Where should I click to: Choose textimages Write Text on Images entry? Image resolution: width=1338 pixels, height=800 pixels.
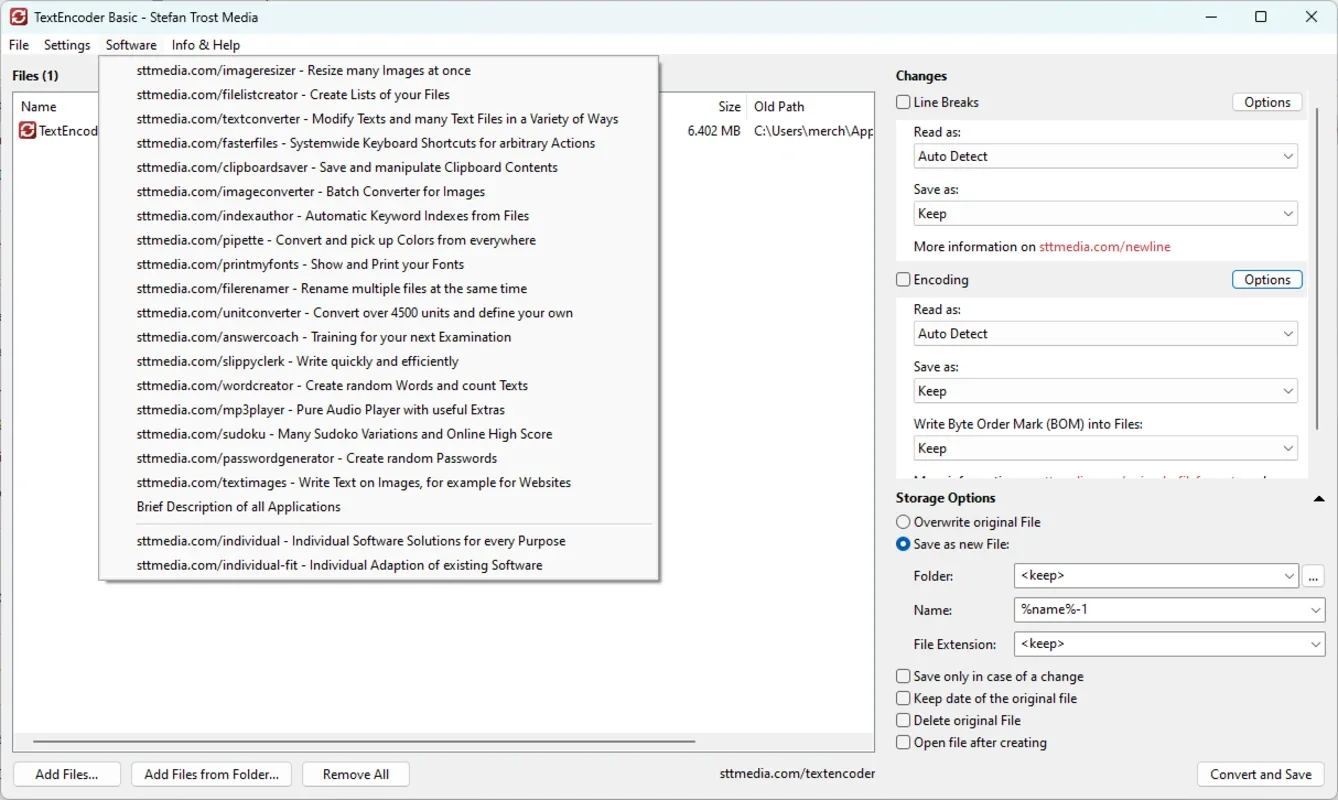tap(378, 482)
